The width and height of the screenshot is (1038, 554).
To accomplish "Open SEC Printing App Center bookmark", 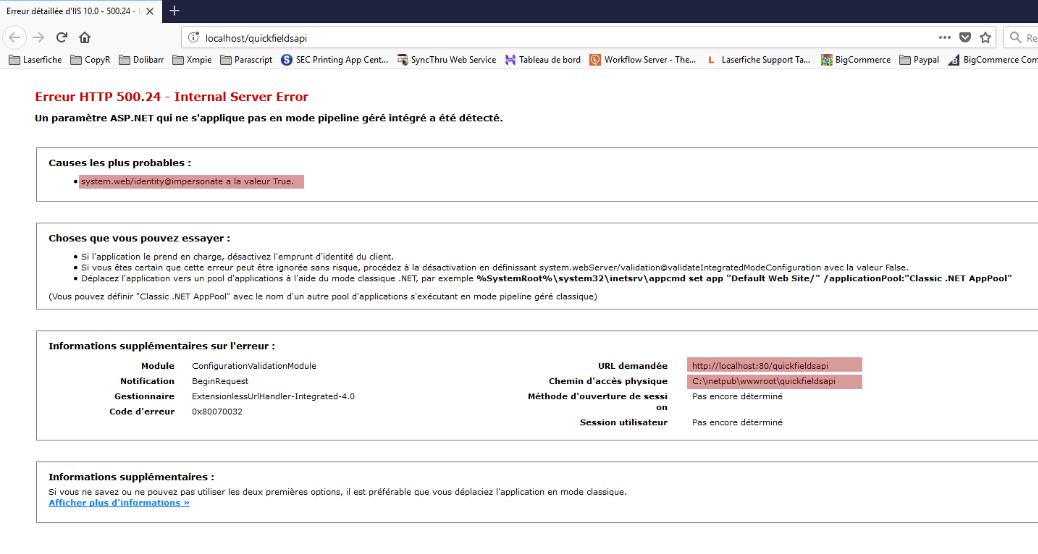I will 334,60.
